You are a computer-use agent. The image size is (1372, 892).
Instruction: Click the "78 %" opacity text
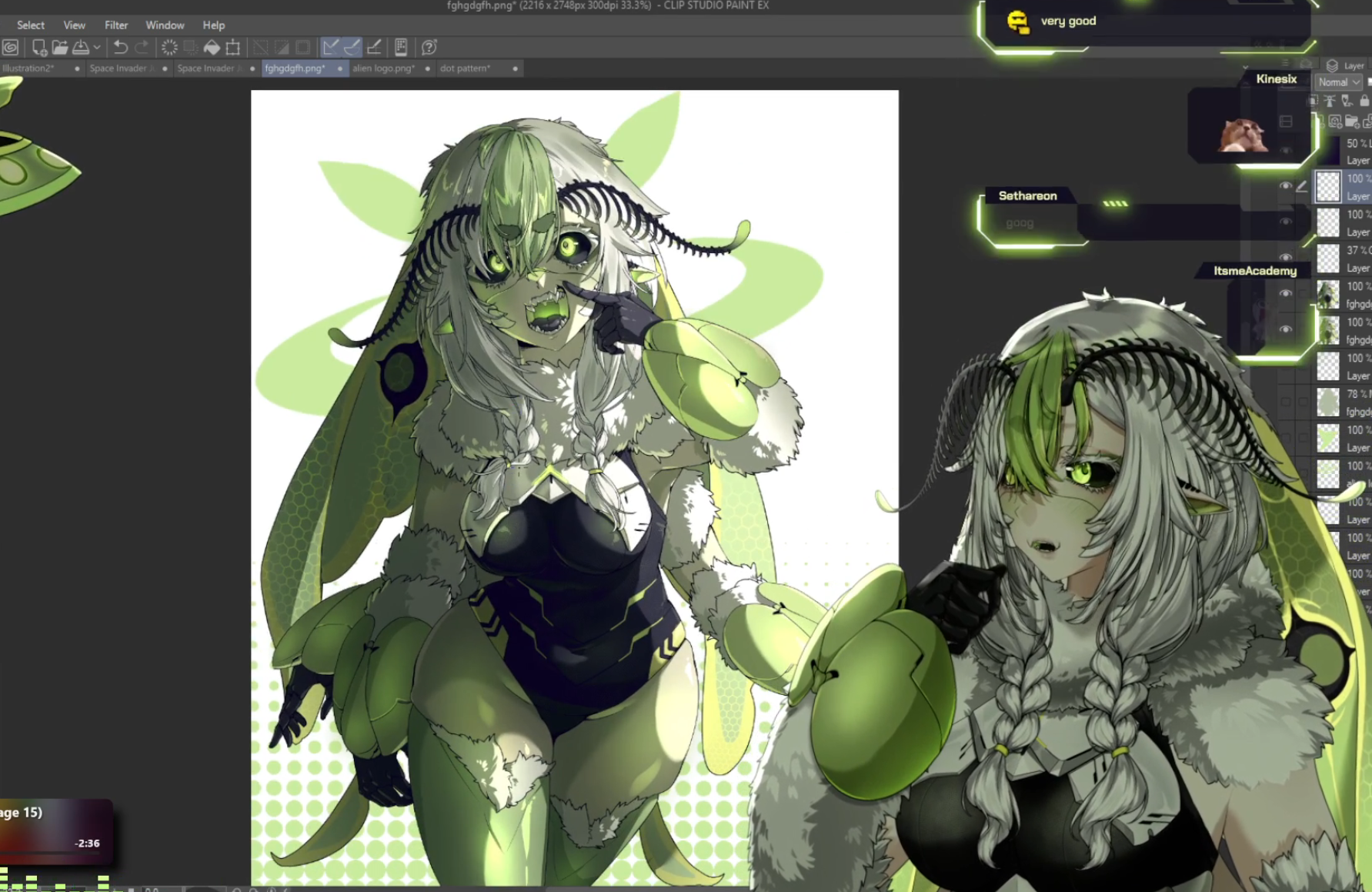click(x=1357, y=394)
